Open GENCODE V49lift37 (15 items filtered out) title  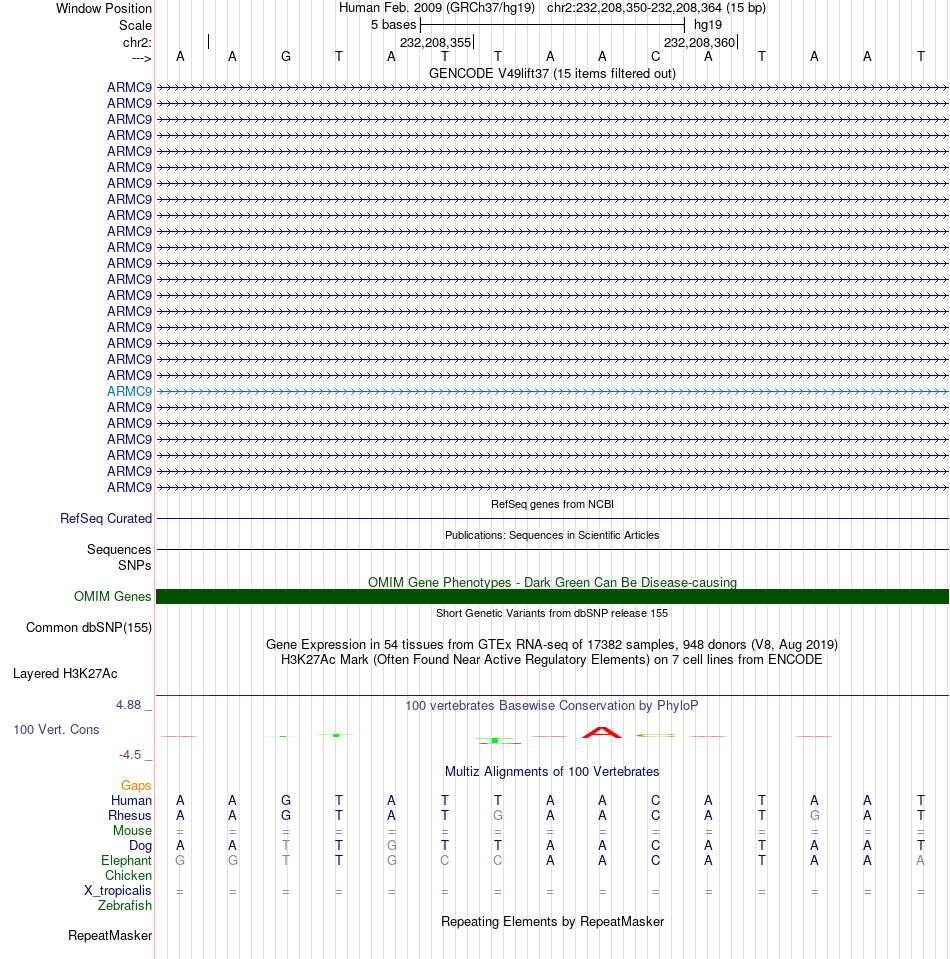pos(552,73)
